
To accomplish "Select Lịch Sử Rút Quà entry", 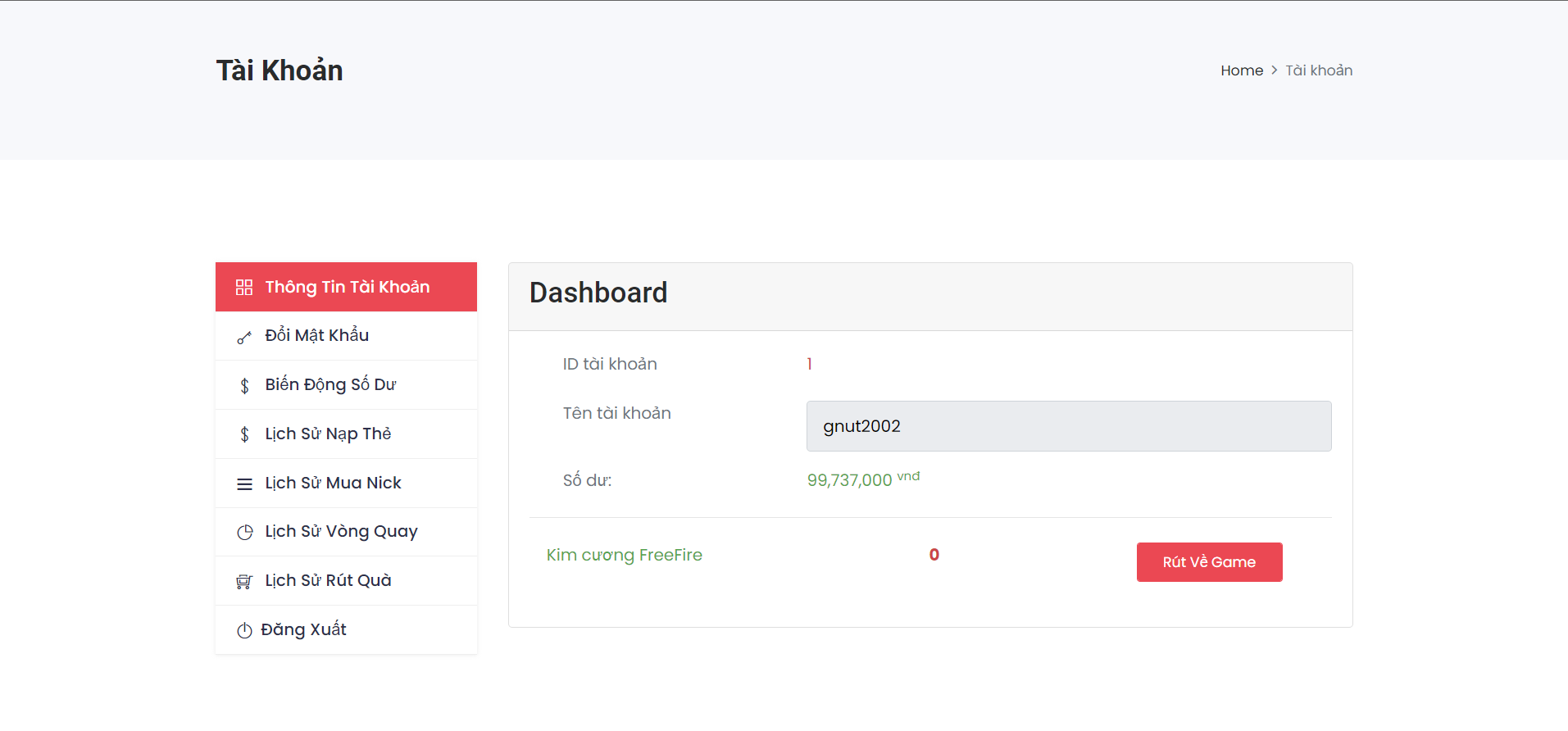I will [346, 581].
